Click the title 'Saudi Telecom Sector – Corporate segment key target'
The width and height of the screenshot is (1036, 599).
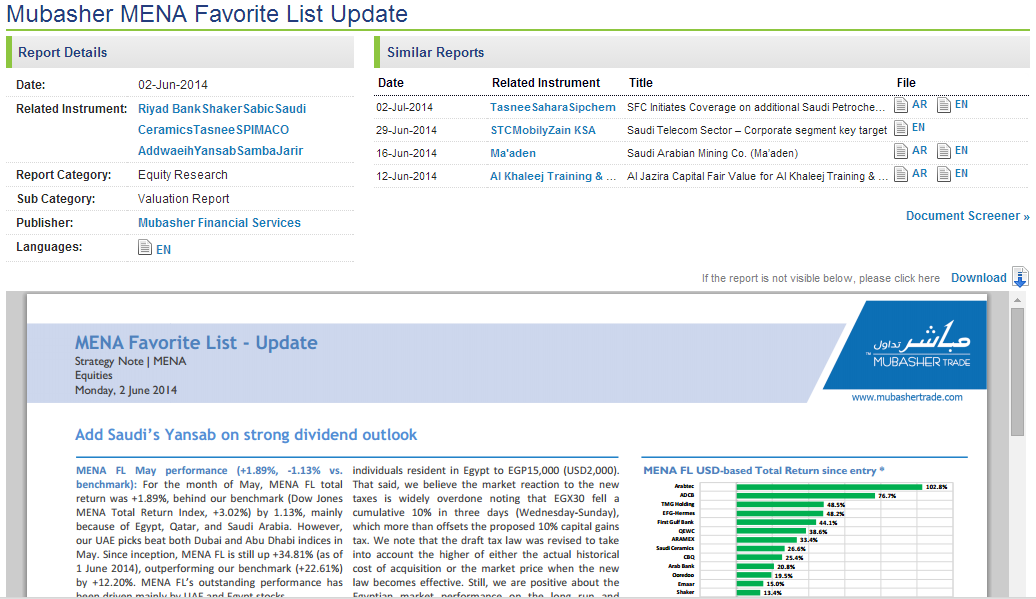click(x=757, y=130)
